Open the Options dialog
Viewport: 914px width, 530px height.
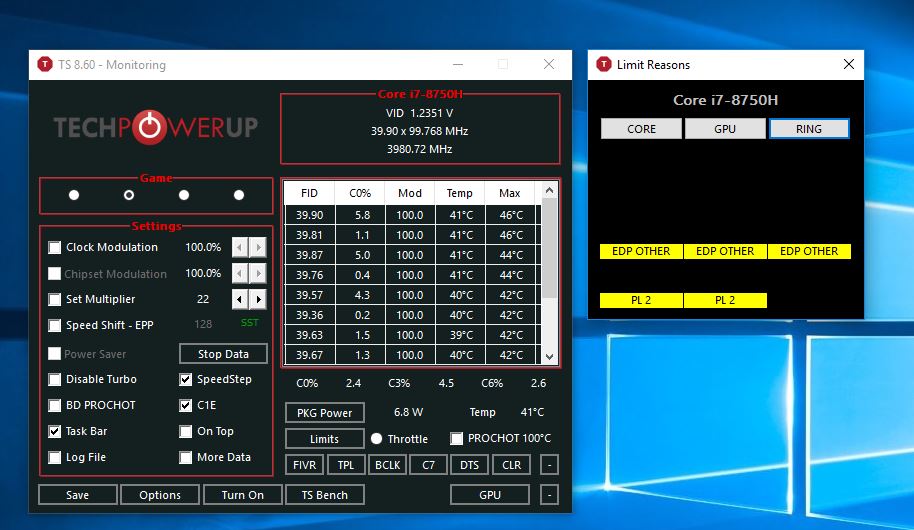[x=160, y=494]
